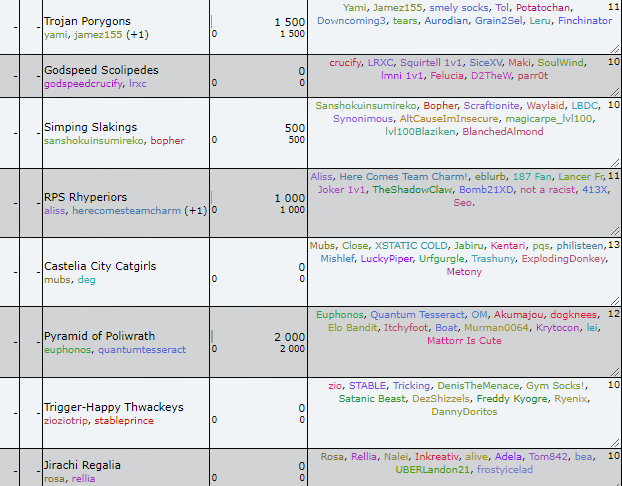
Task: Select Godspeed Scolipedes team name
Action: pos(101,70)
